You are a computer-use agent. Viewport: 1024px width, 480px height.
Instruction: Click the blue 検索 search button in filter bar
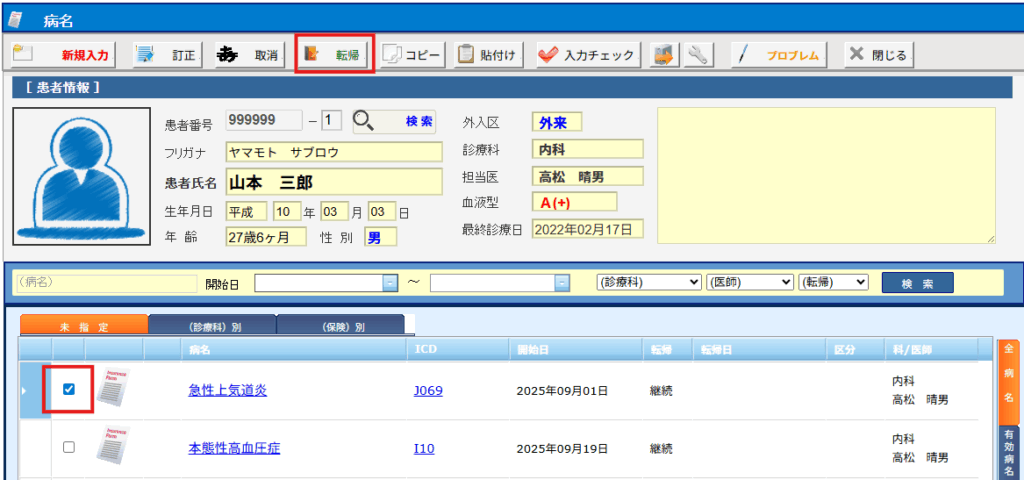click(x=917, y=283)
